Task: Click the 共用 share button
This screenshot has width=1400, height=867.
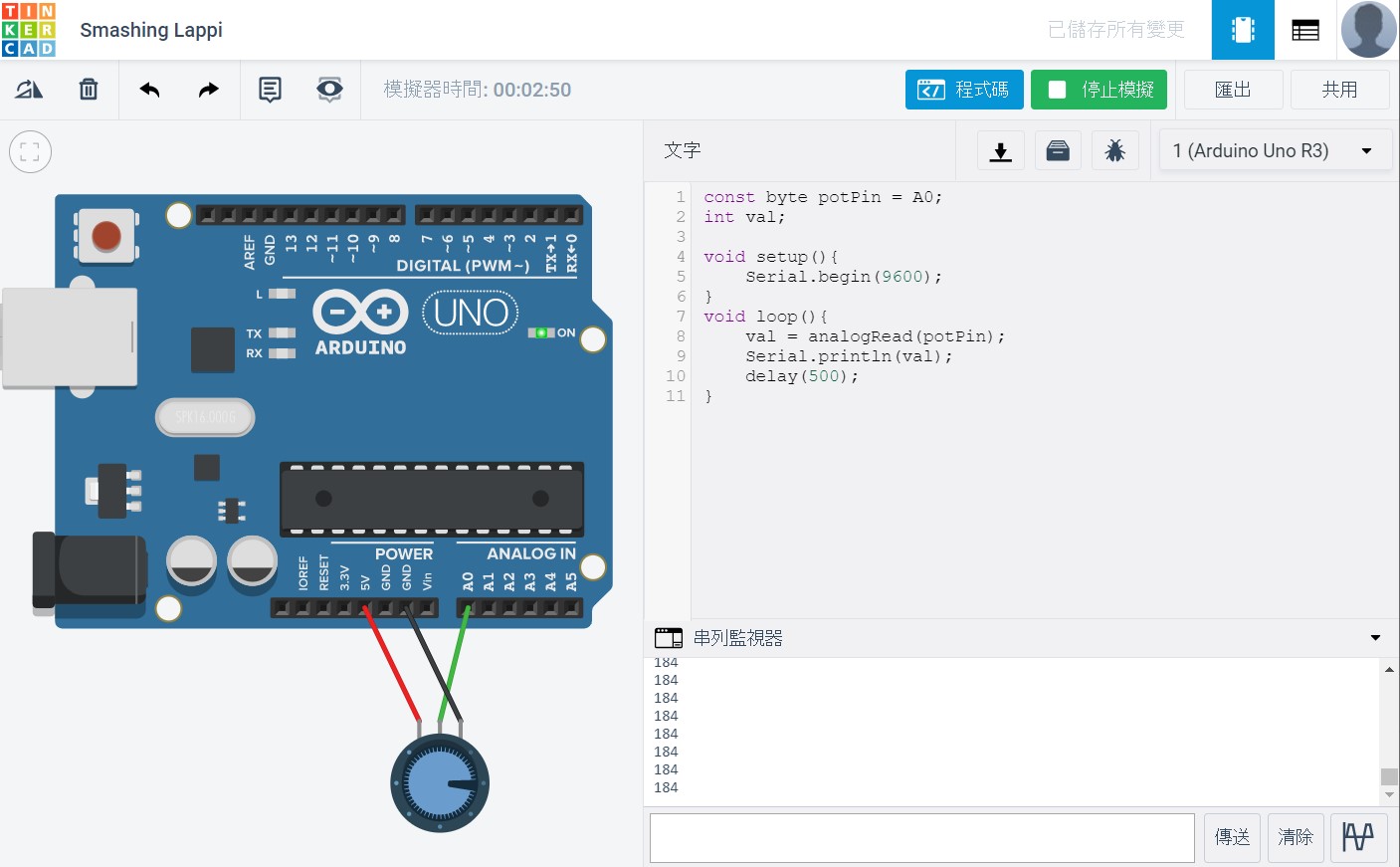Action: coord(1339,90)
